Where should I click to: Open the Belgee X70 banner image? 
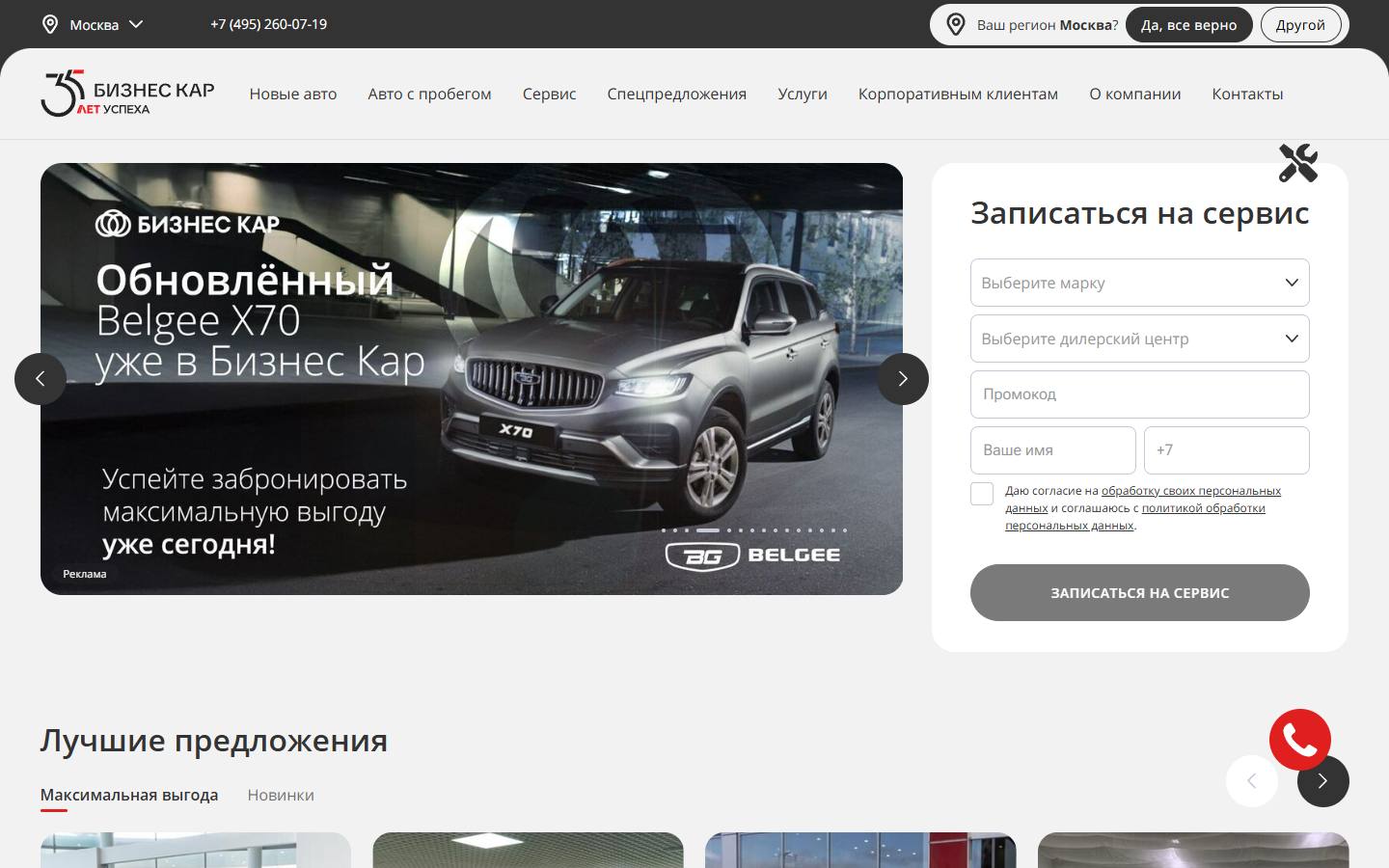pos(472,379)
